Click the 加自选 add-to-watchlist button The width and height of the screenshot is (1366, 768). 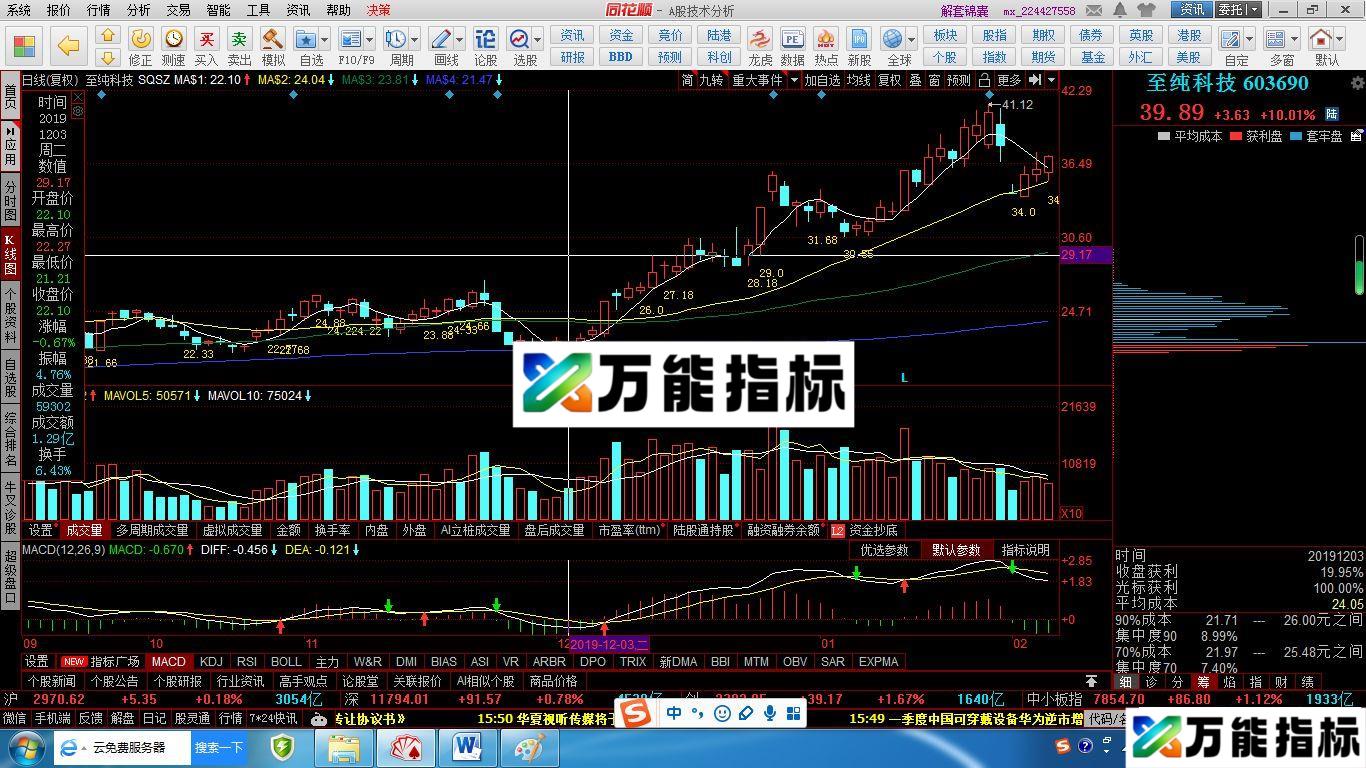click(823, 81)
